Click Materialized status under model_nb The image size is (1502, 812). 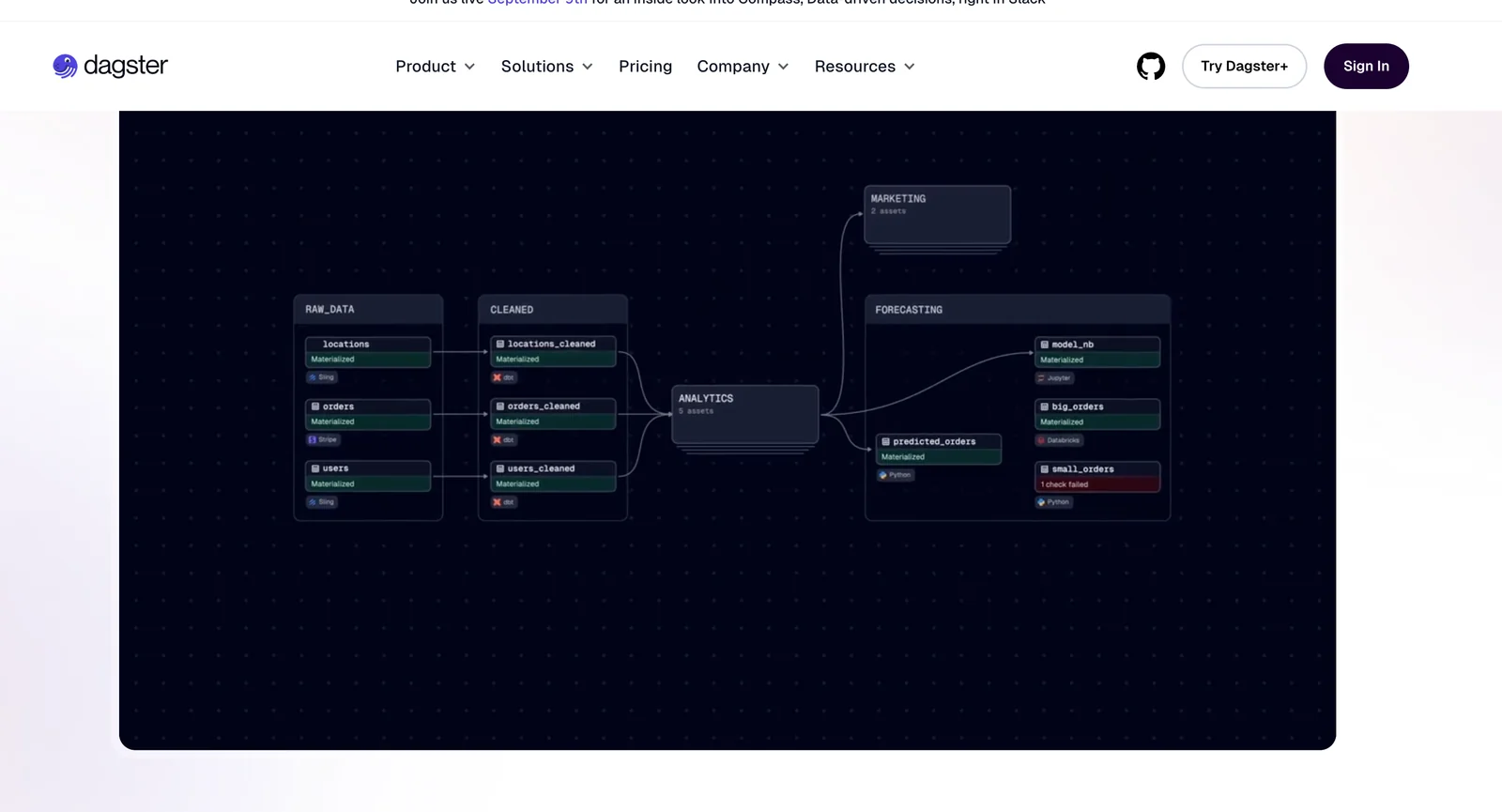tap(1062, 360)
